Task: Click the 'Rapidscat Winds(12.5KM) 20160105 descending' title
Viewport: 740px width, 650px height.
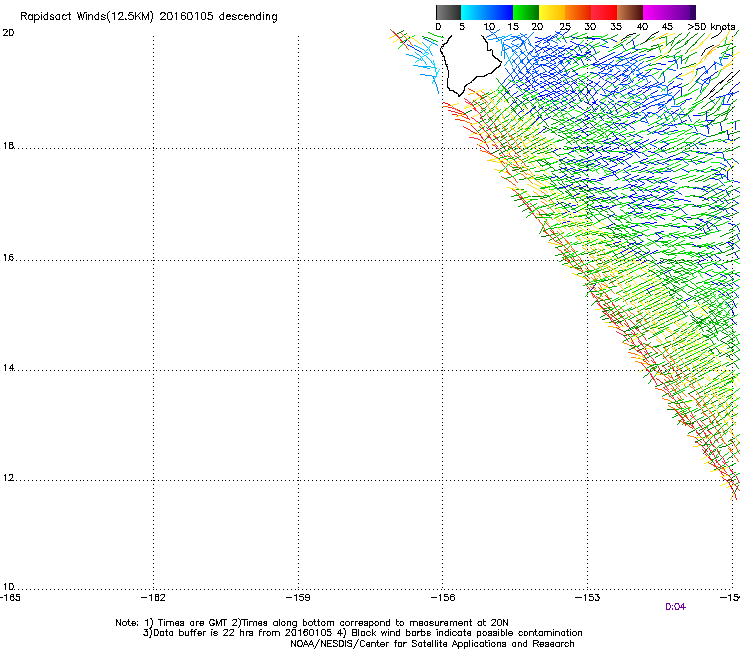Action: (x=149, y=17)
